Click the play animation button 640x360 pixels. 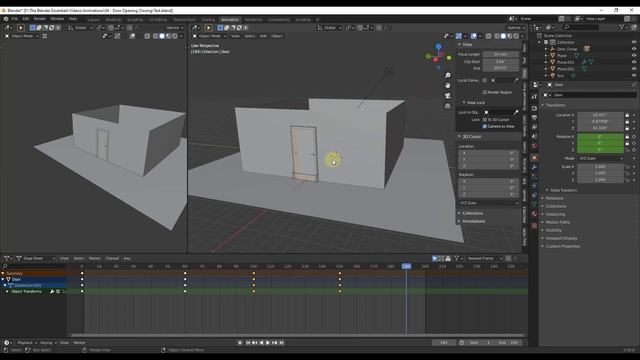[x=268, y=343]
